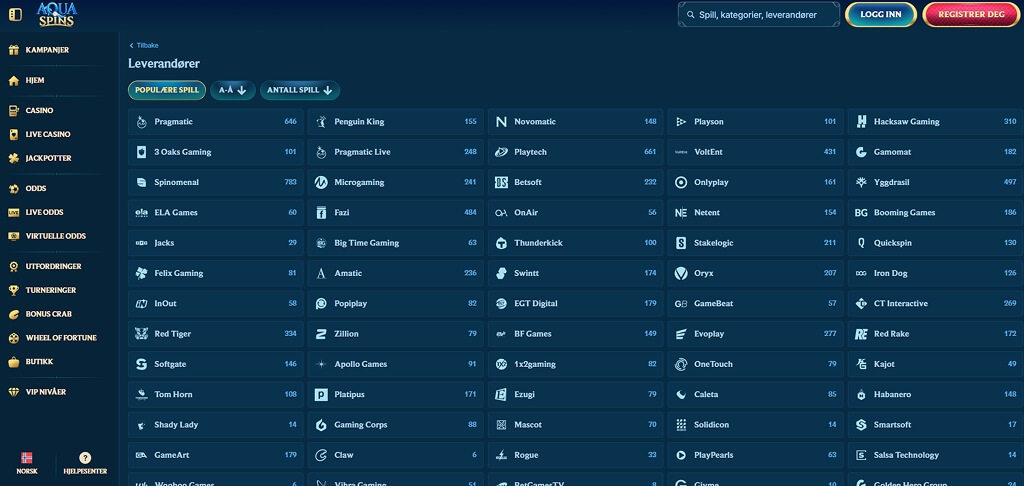Go to Hjem house icon
This screenshot has width=1024, height=486.
point(13,80)
